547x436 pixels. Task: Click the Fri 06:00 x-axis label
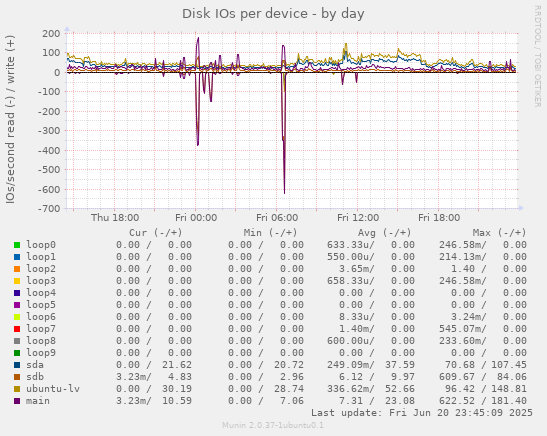click(x=277, y=218)
